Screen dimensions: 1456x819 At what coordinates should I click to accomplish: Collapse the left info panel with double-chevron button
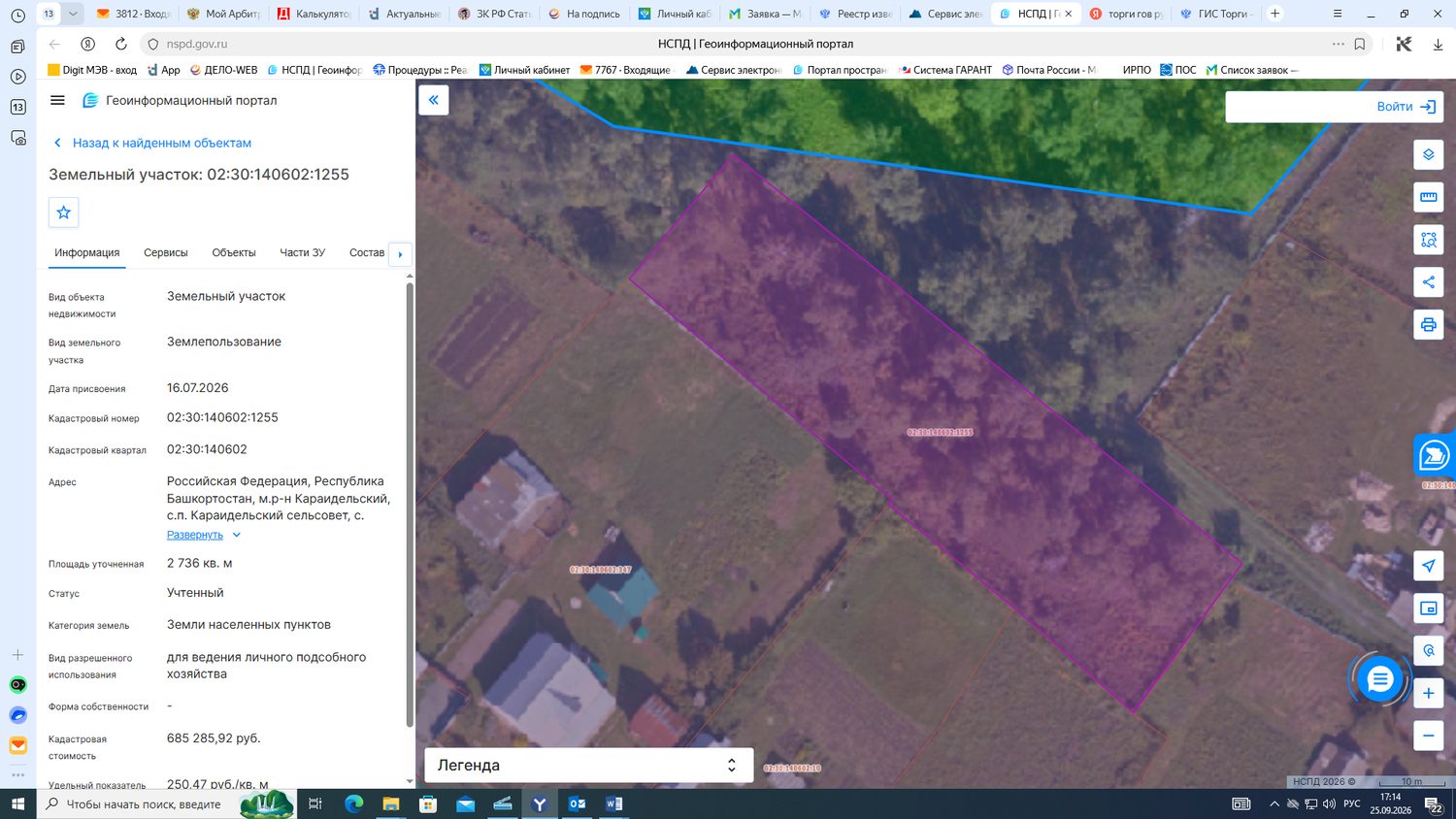pos(434,100)
